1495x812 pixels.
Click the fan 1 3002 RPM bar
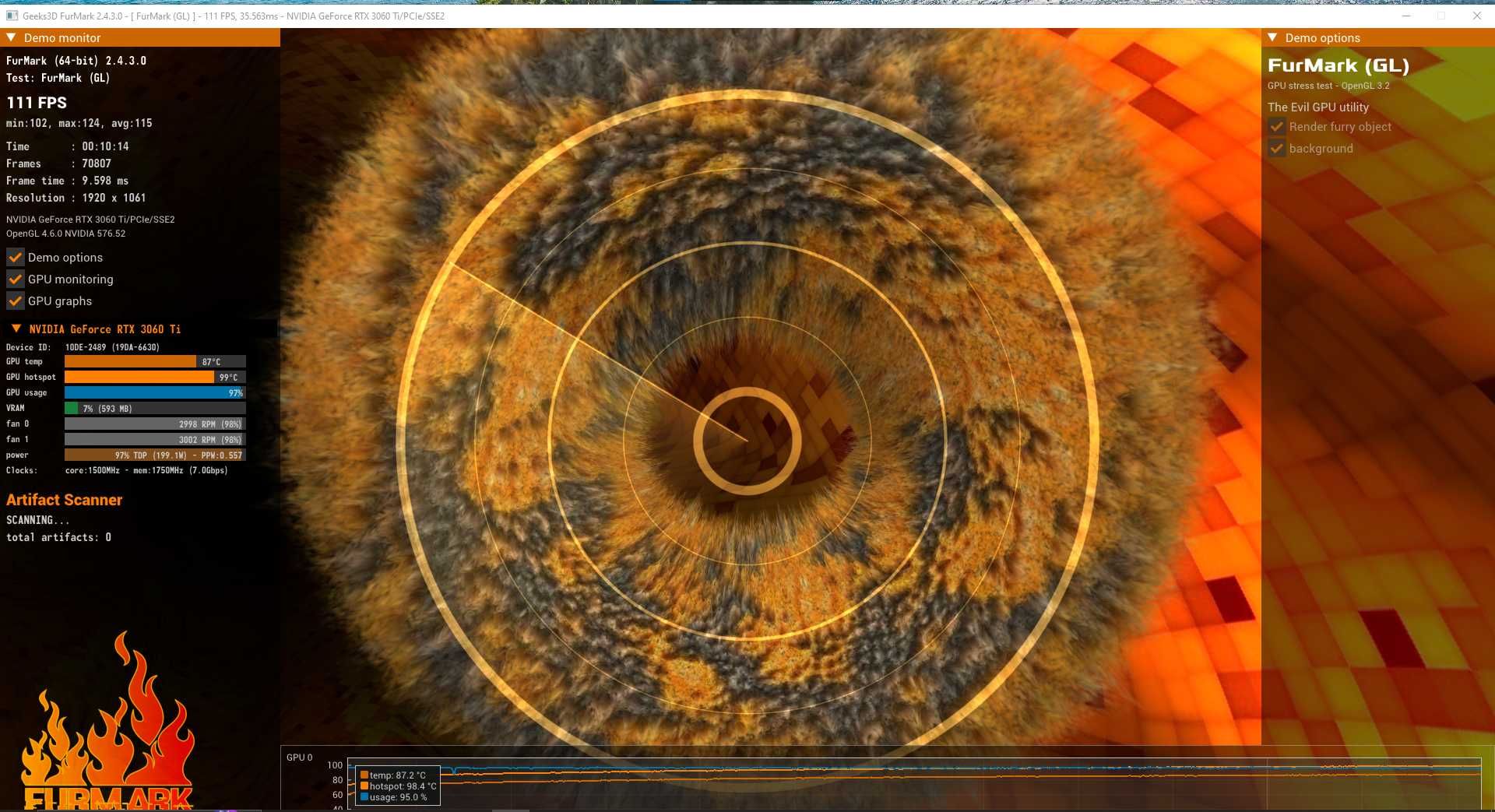[155, 439]
